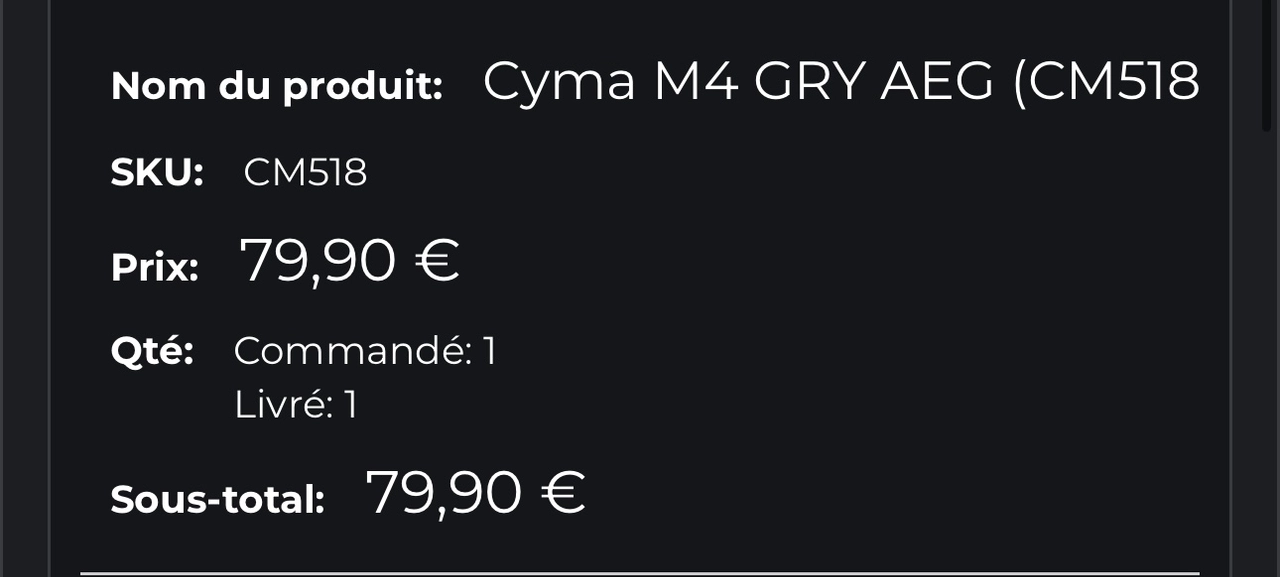The height and width of the screenshot is (577, 1280).
Task: Click the word "Cyma" in the product name
Action: coord(559,82)
